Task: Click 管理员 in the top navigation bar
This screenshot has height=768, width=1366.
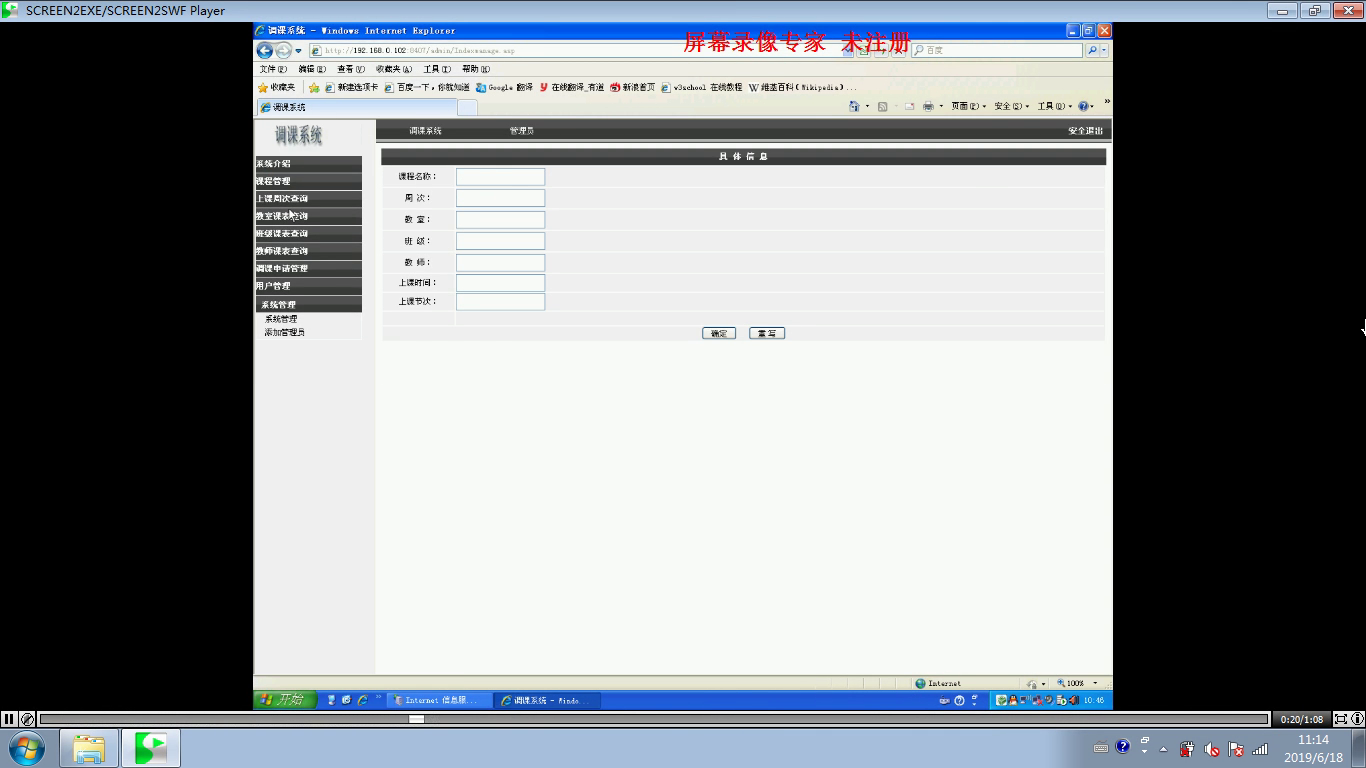Action: [521, 131]
